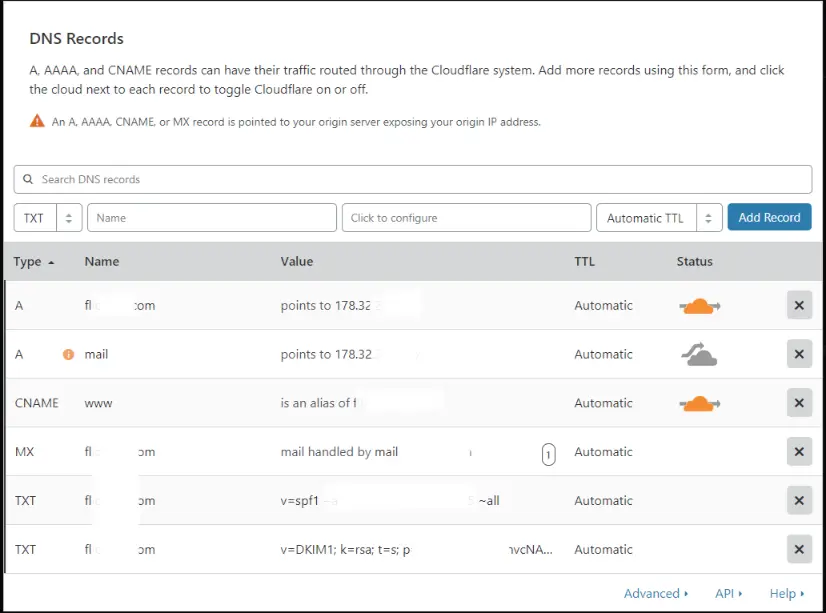Viewport: 826px width, 613px height.
Task: Click the Name column header
Action: click(x=102, y=261)
